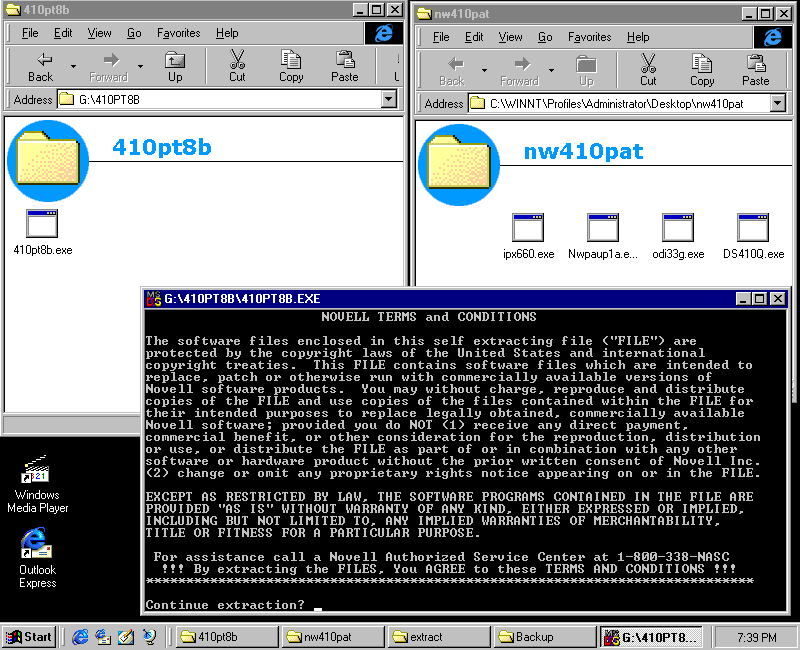Open Help menu in nw410pat window
Screen dimensions: 800x650
tap(638, 37)
